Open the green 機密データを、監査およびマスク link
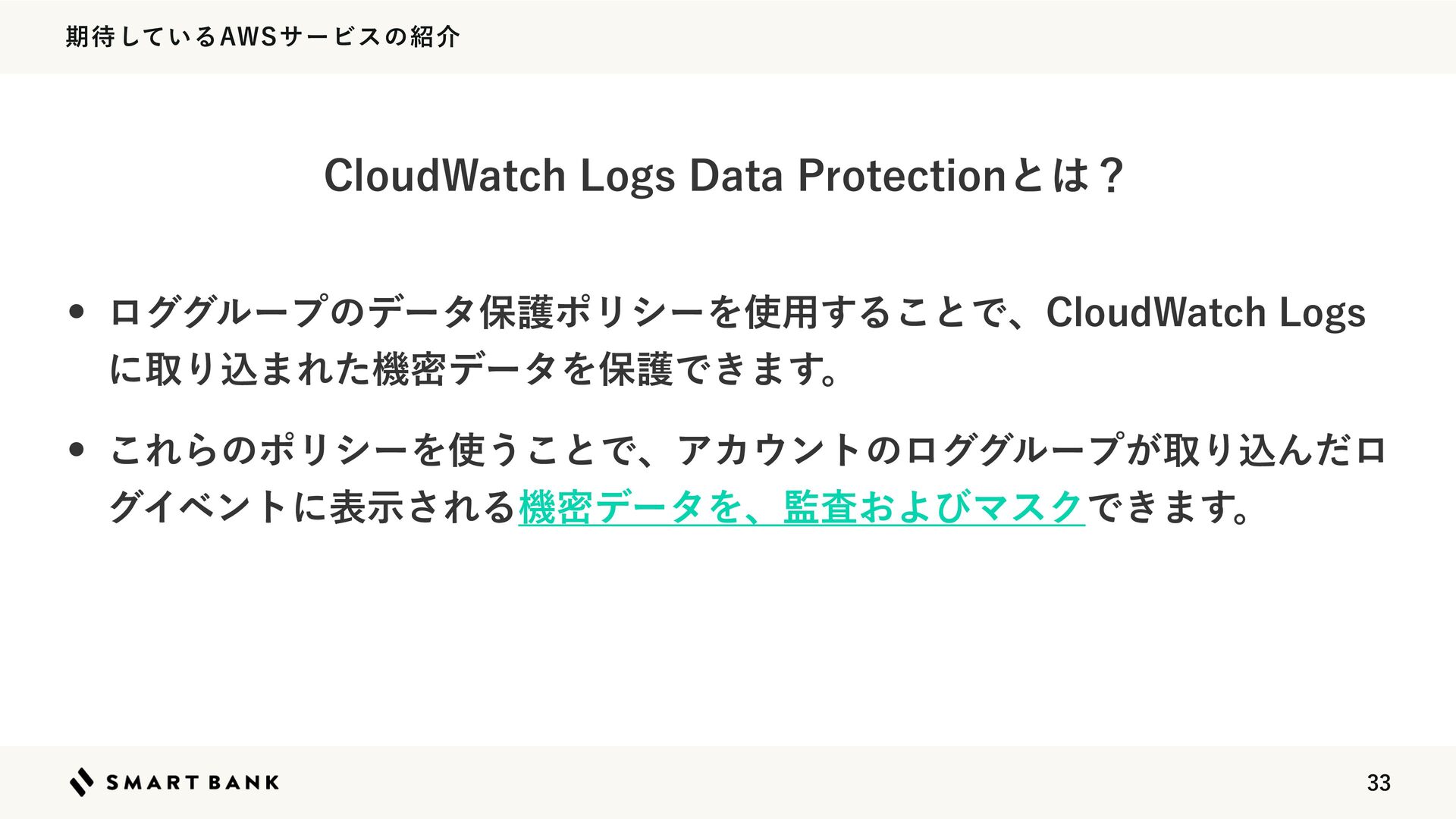Viewport: 1456px width, 819px height. pos(802,507)
